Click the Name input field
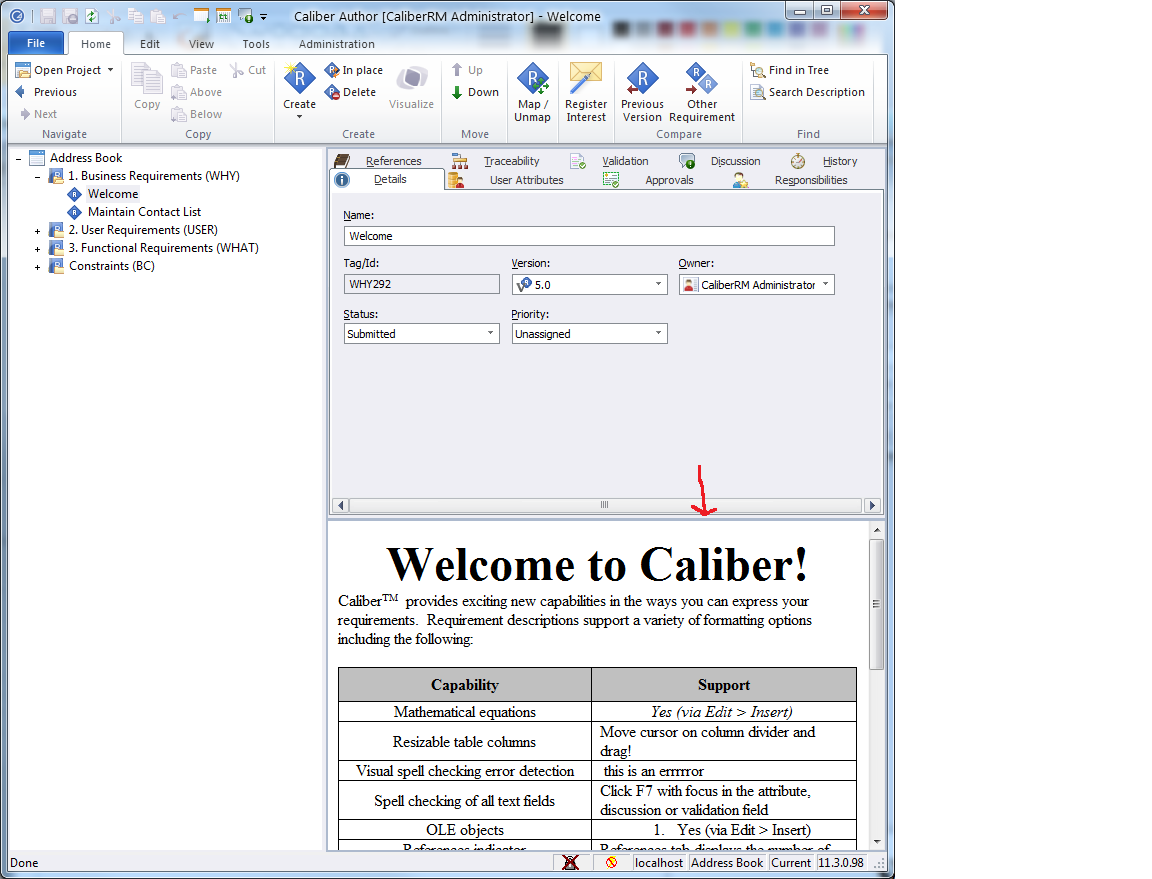 [x=589, y=236]
